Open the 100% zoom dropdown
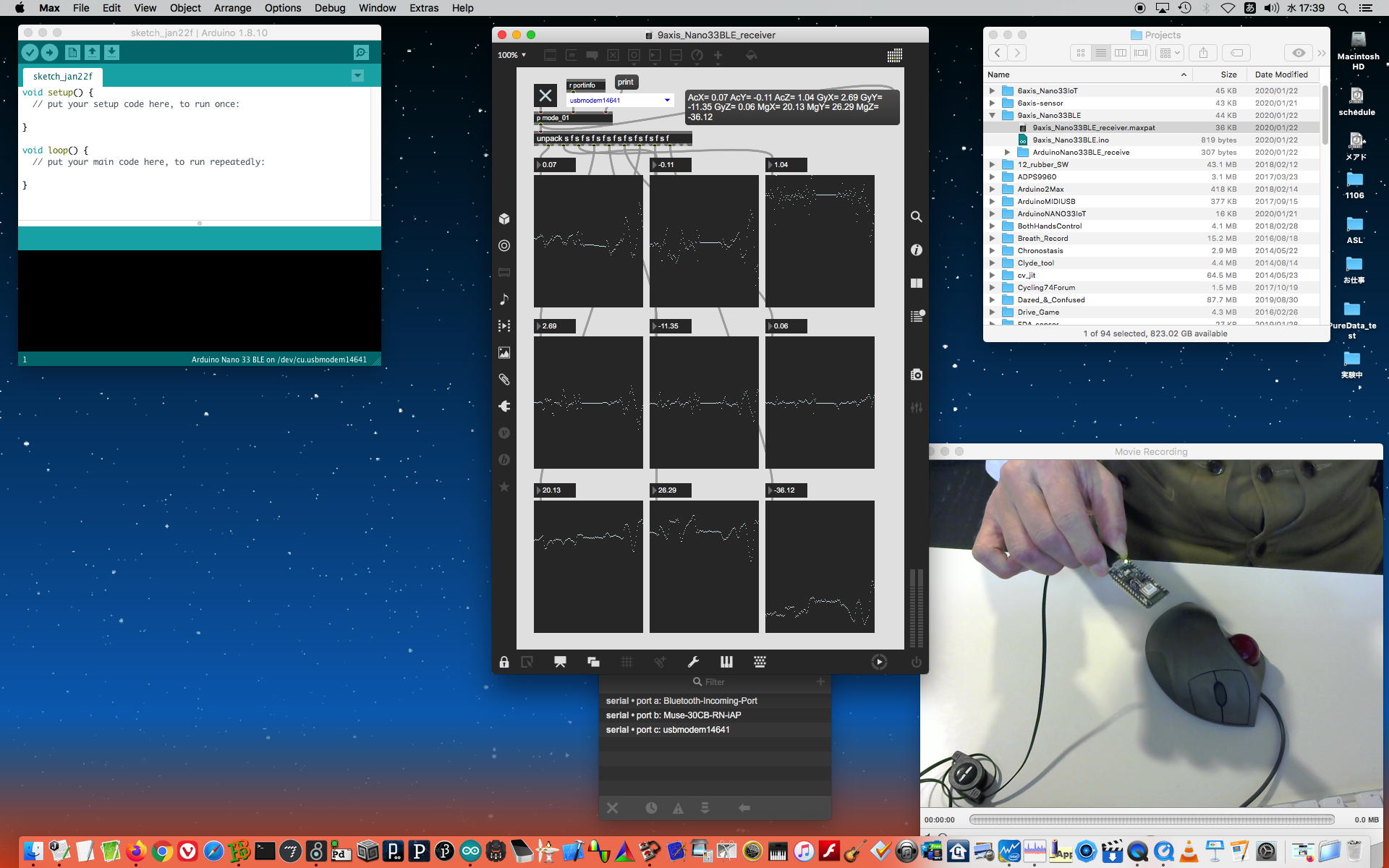This screenshot has height=868, width=1389. [x=511, y=56]
